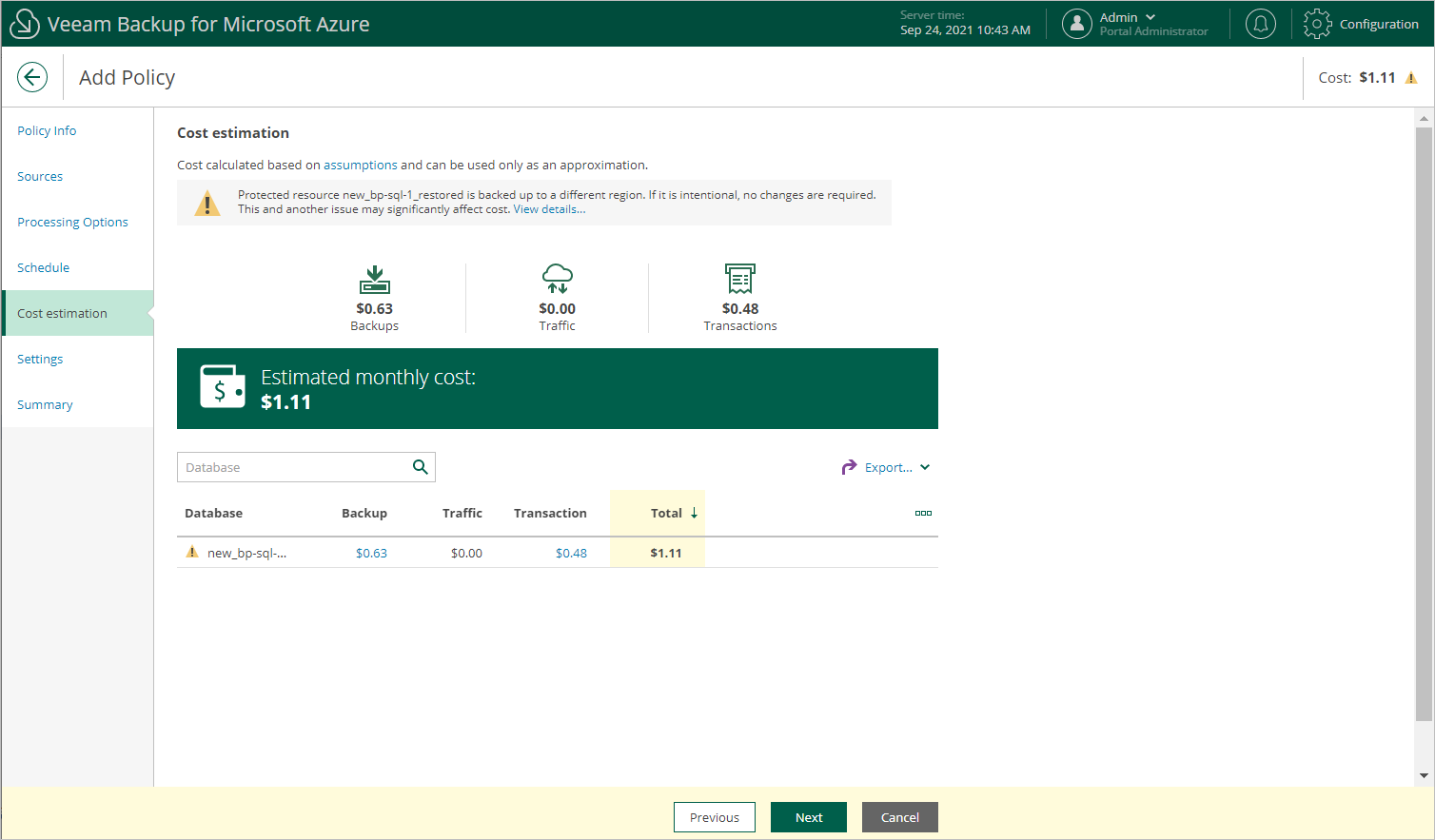This screenshot has height=840, width=1435.
Task: Open the Export dropdown menu
Action: coord(925,467)
